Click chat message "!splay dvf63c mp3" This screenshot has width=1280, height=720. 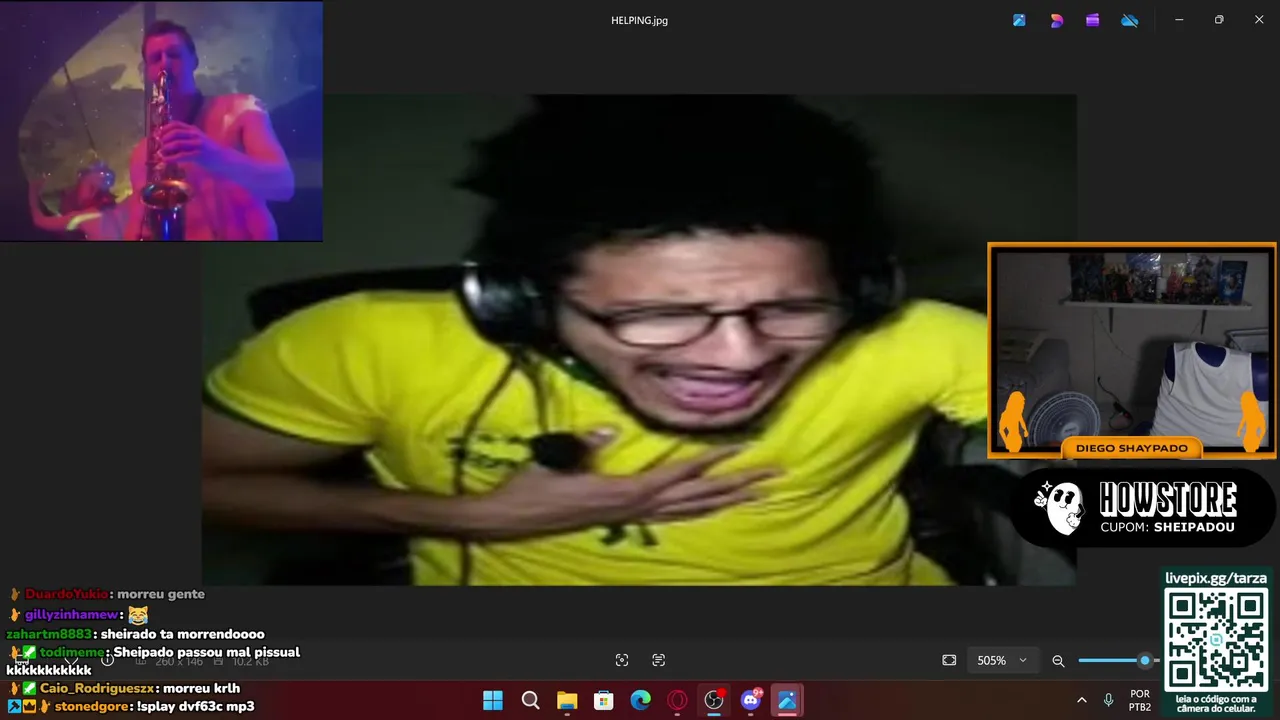[x=195, y=706]
